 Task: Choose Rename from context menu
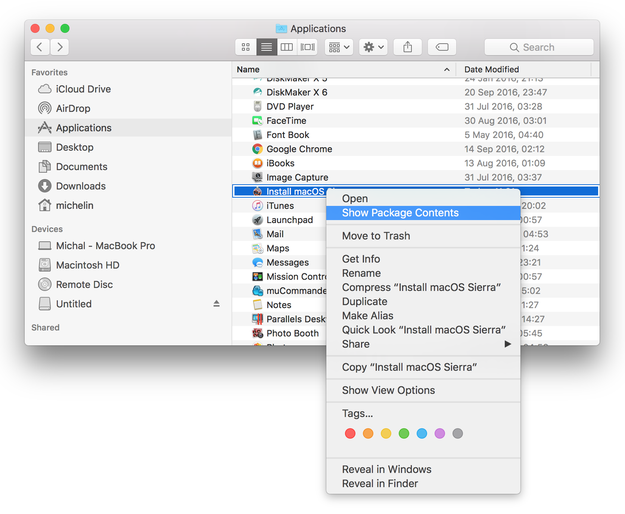click(x=423, y=273)
